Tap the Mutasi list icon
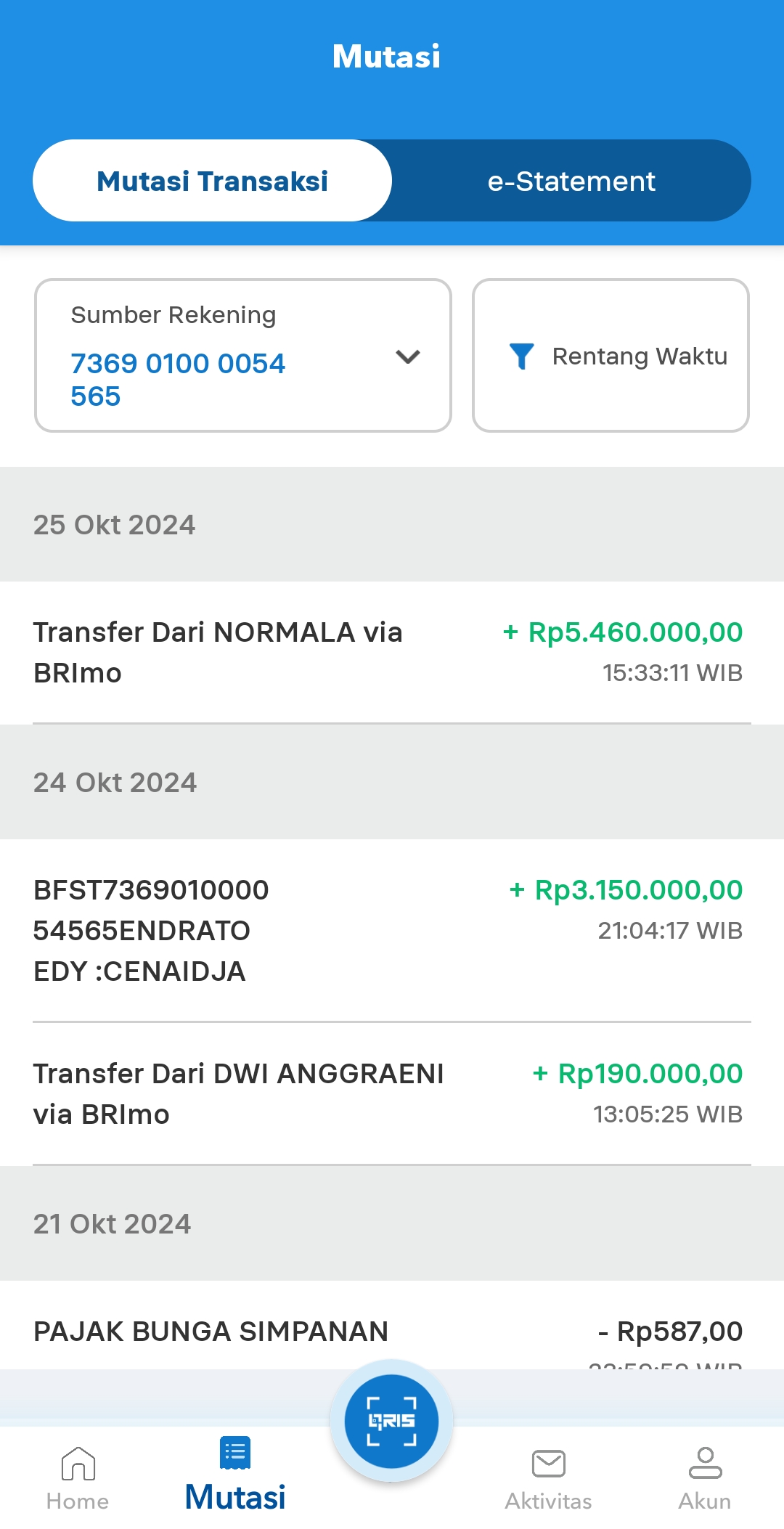 point(235,1453)
